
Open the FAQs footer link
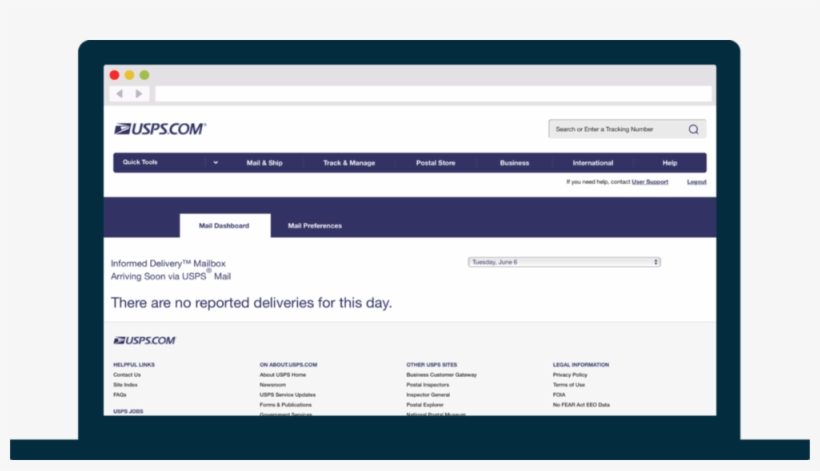(120, 395)
